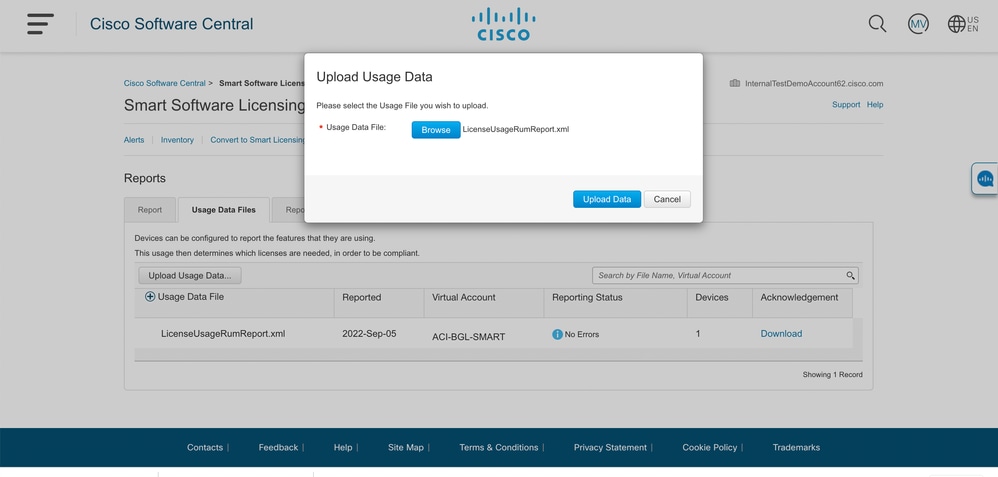The width and height of the screenshot is (998, 477).
Task: Open the Alerts menu item
Action: pos(134,140)
